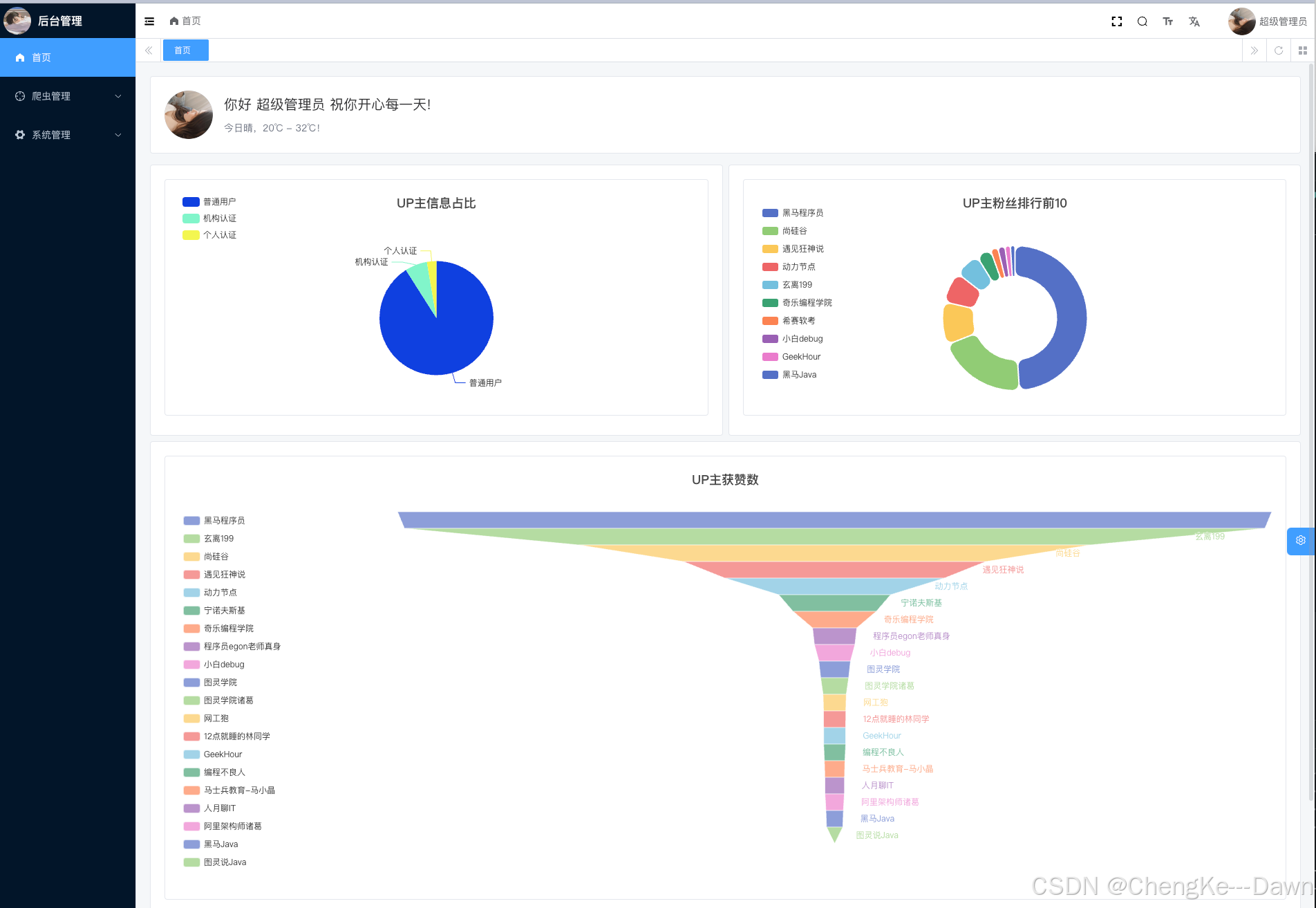Toggle GeekHour legend in donut chart
The height and width of the screenshot is (908, 1316).
click(791, 357)
